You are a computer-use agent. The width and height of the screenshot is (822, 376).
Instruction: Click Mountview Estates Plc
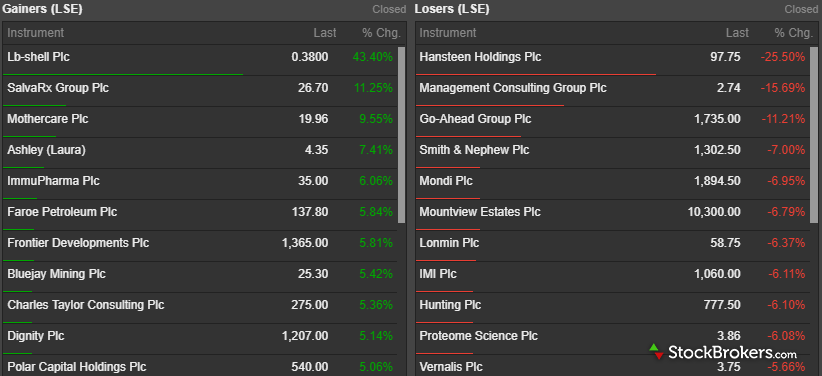point(480,211)
